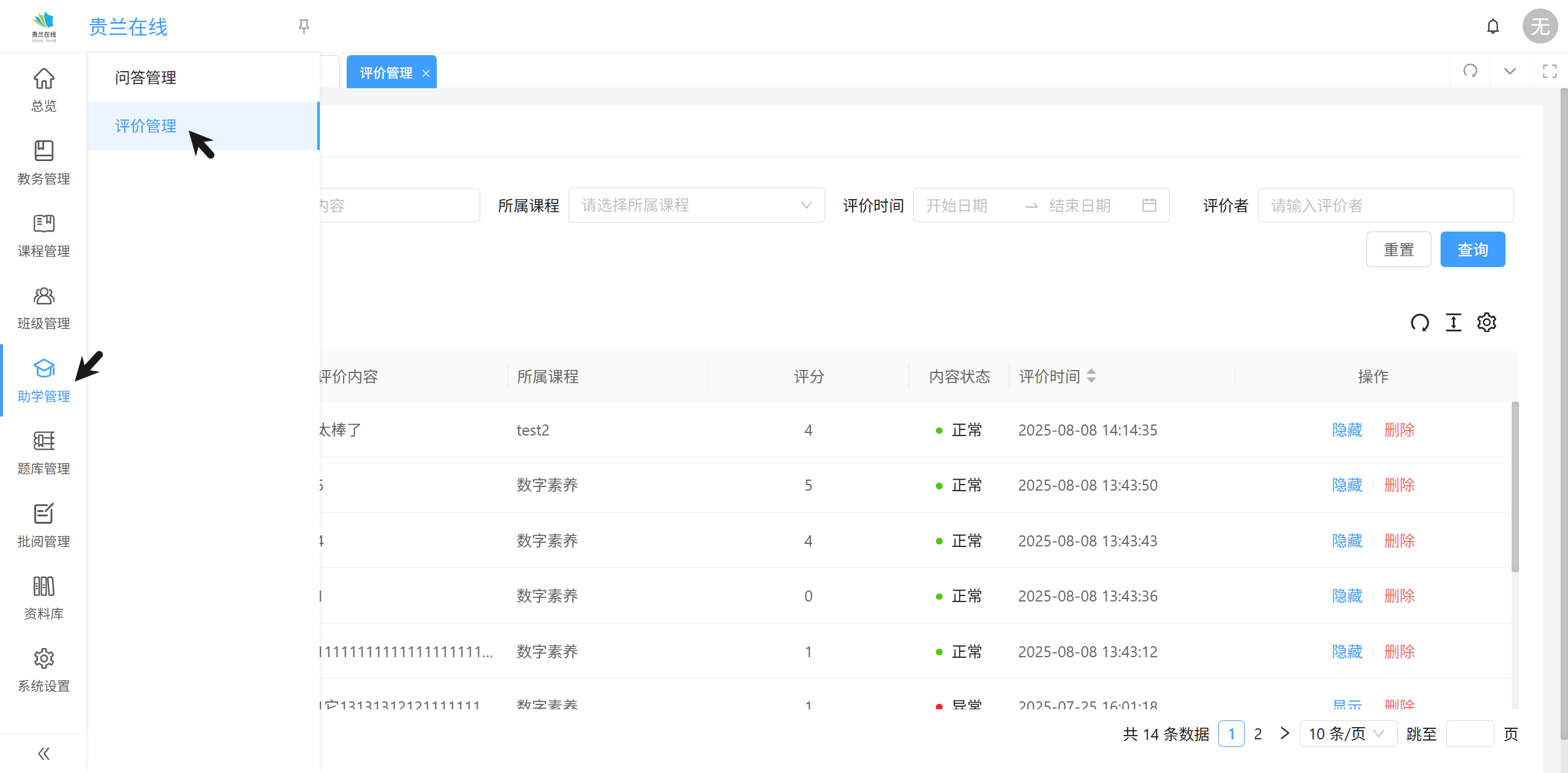Hide review dated 2025-08-08 13:43:50
The height and width of the screenshot is (773, 1568).
[x=1347, y=485]
